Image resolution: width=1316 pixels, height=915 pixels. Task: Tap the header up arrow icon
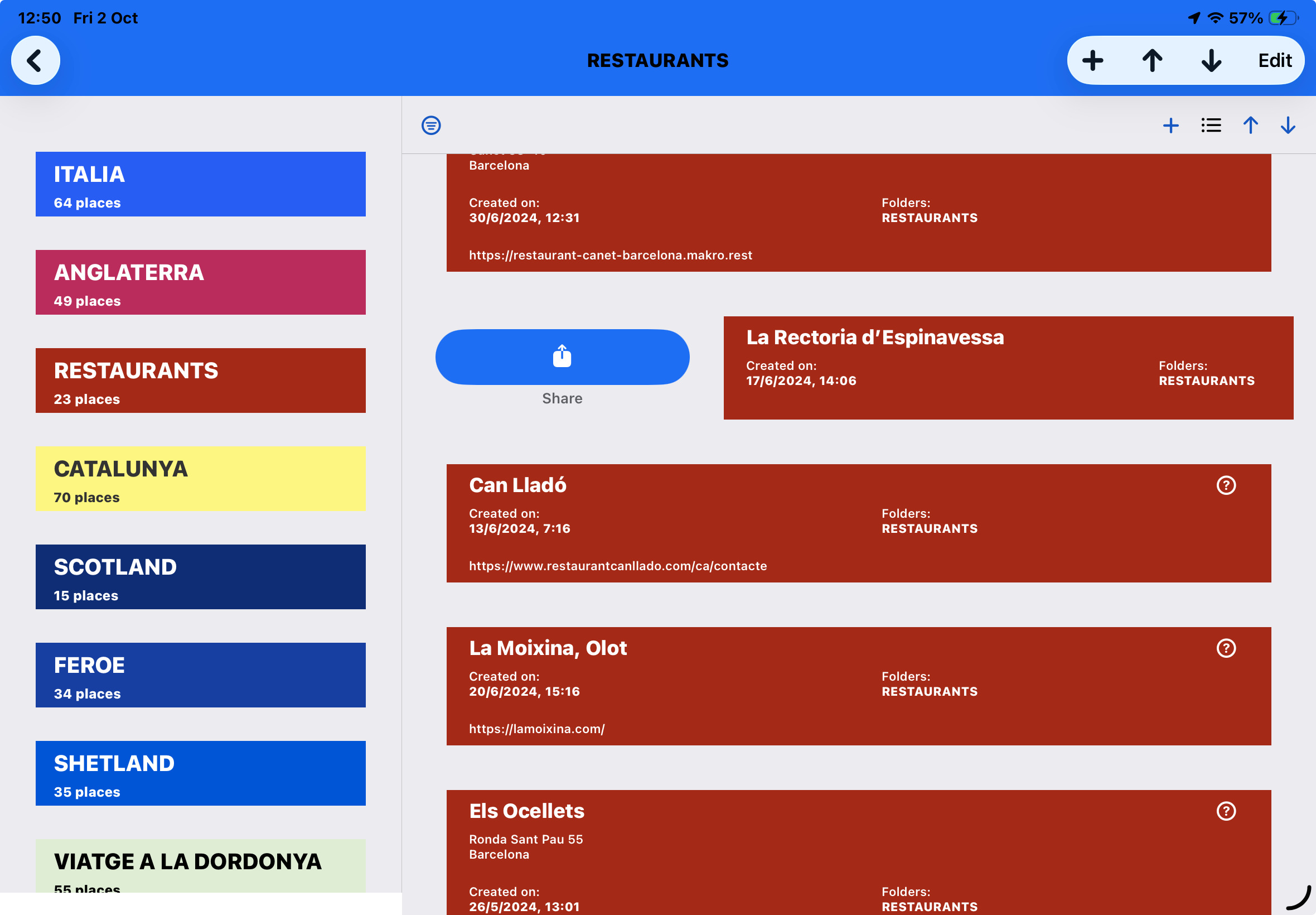pyautogui.click(x=1152, y=60)
